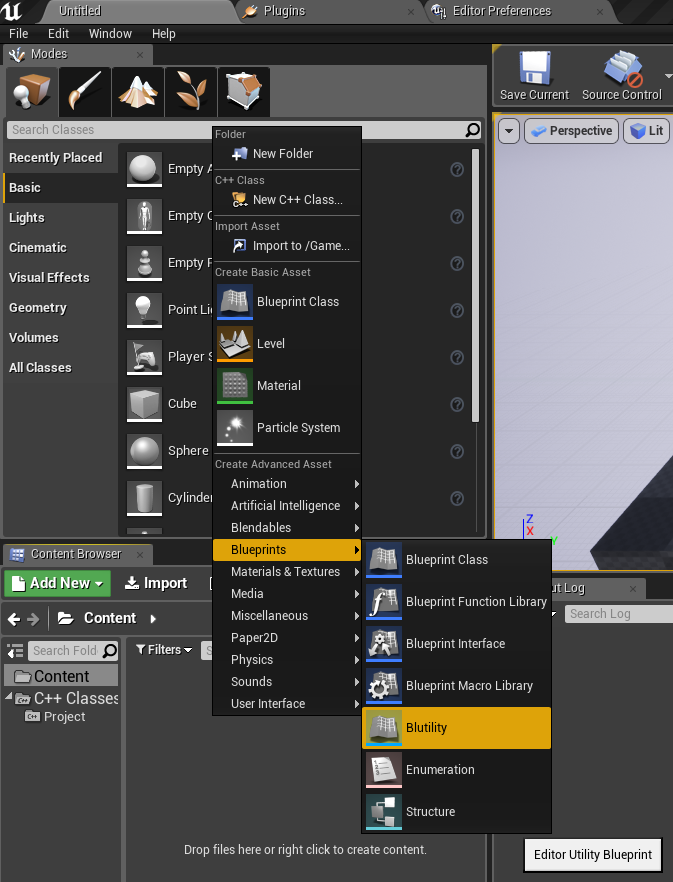This screenshot has height=882, width=673.
Task: Select the Recently Placed category
Action: point(60,158)
